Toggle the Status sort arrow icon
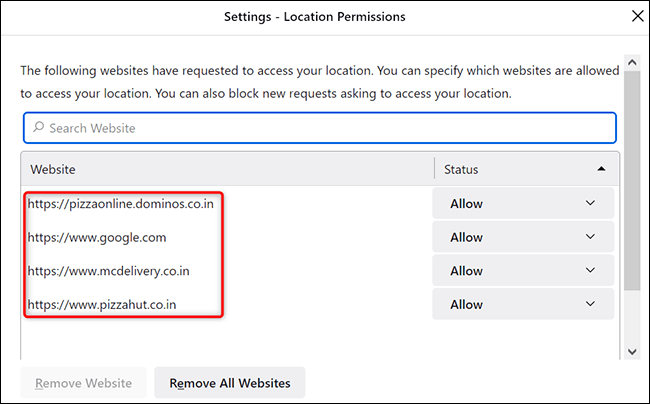This screenshot has height=404, width=650. click(x=603, y=169)
